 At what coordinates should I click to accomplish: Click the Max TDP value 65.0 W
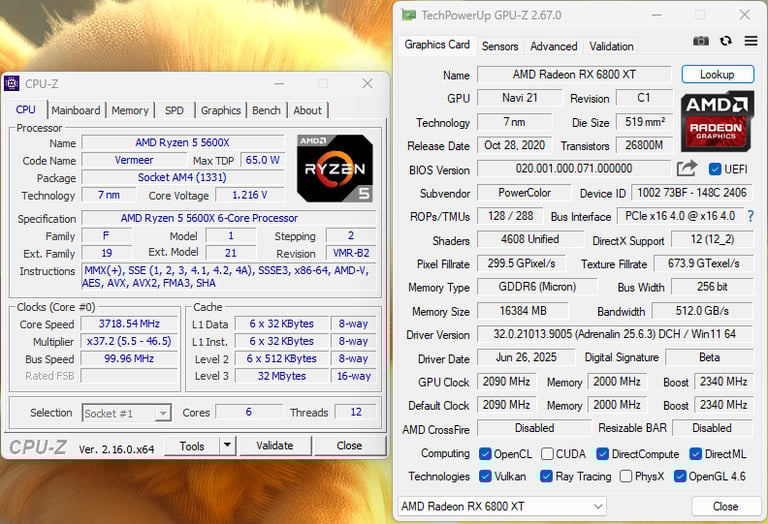(x=263, y=160)
